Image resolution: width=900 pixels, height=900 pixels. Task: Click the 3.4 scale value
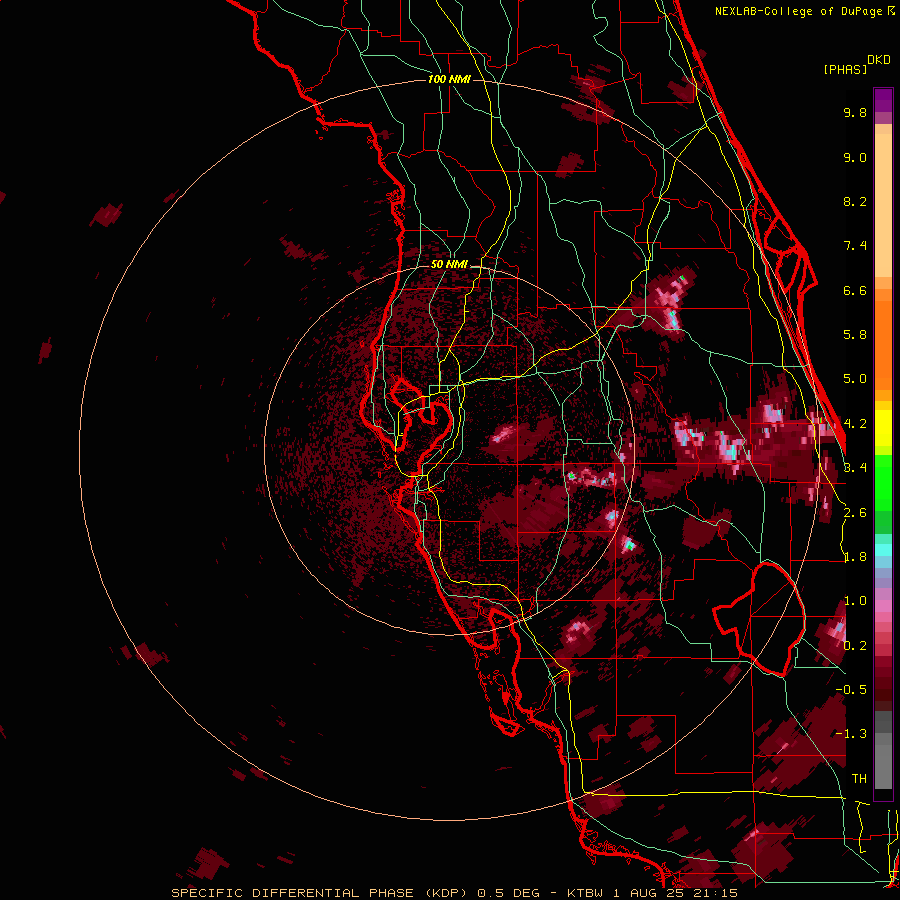click(855, 468)
